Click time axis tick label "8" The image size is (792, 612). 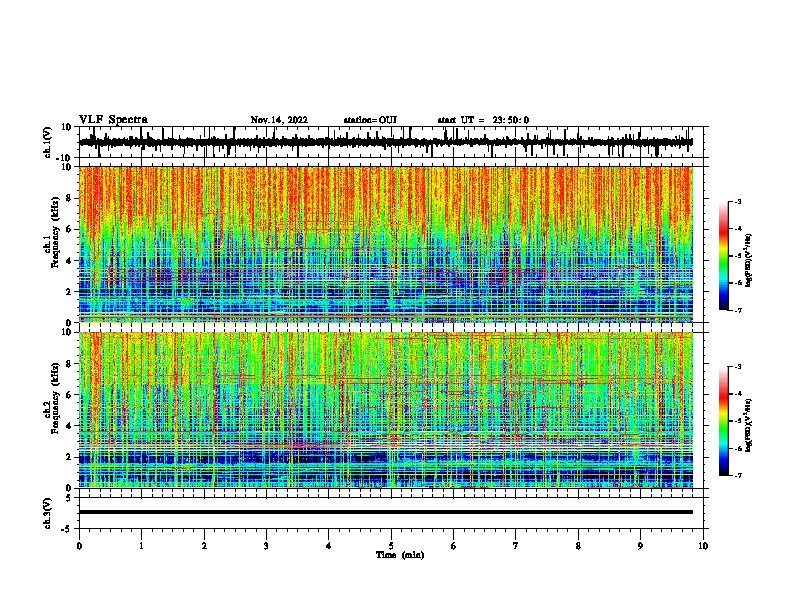click(x=578, y=546)
